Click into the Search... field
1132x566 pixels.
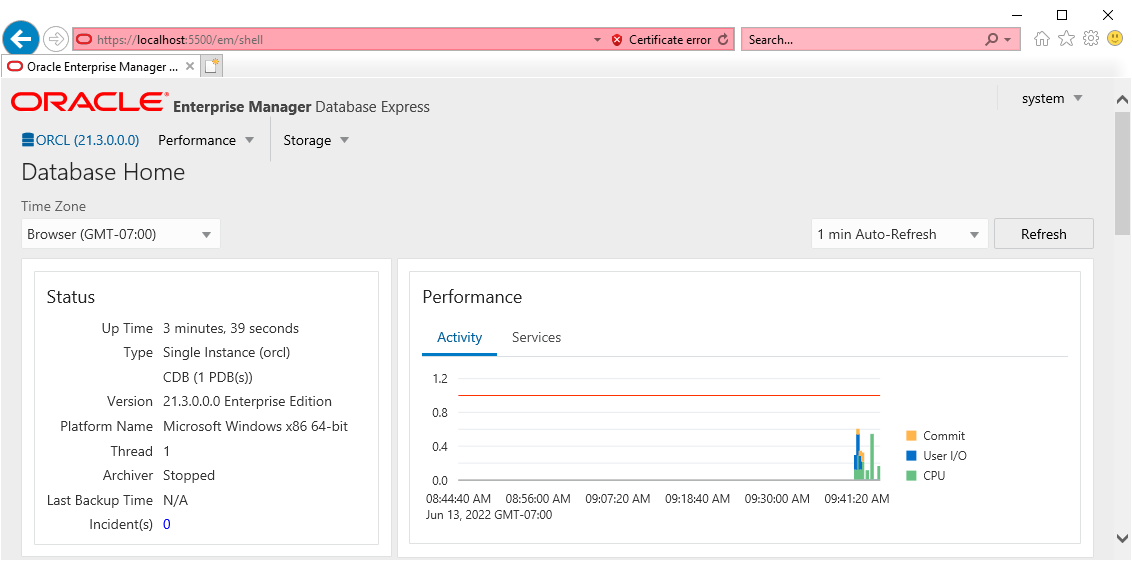tap(863, 40)
